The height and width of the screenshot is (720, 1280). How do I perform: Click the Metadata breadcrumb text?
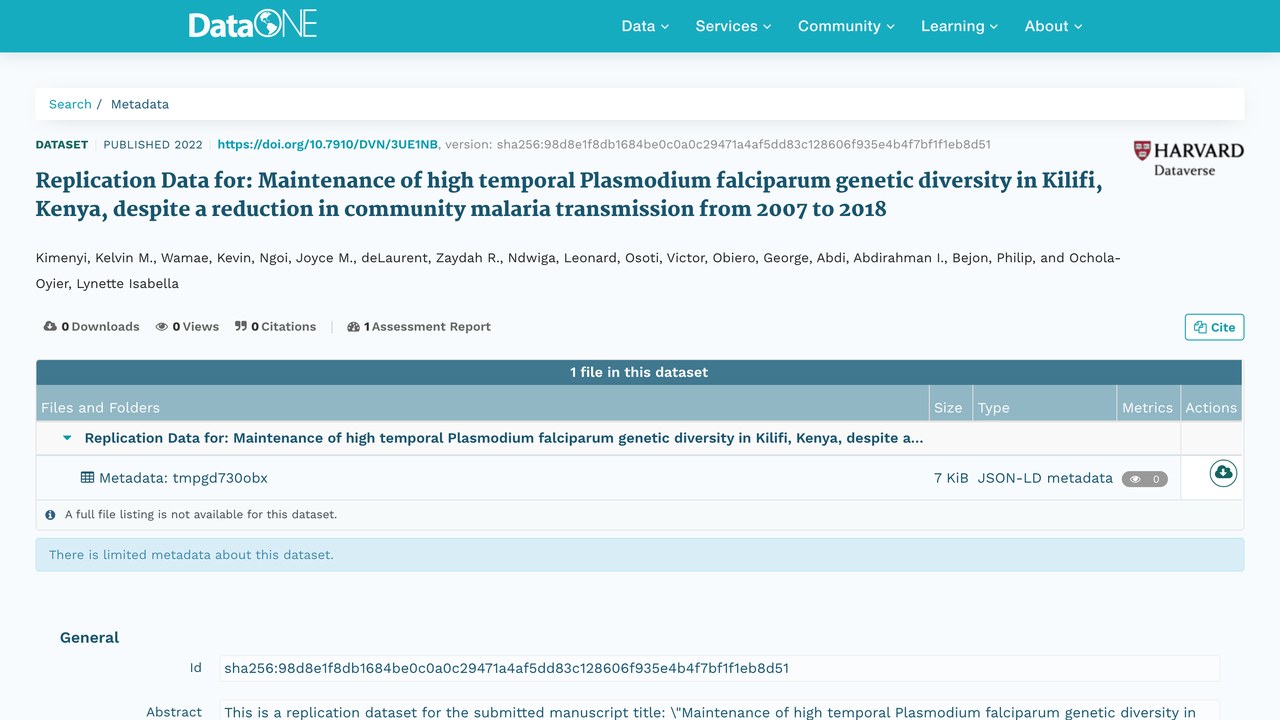[x=140, y=104]
